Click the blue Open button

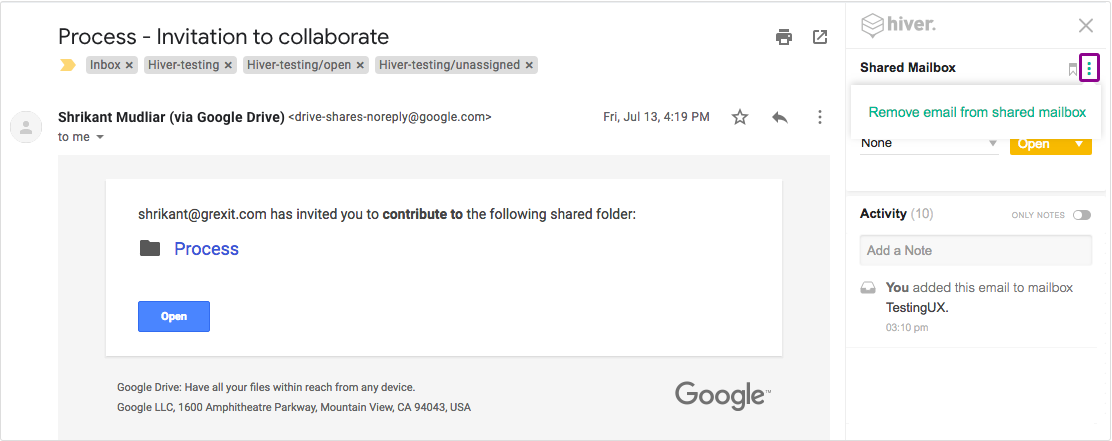pos(174,316)
